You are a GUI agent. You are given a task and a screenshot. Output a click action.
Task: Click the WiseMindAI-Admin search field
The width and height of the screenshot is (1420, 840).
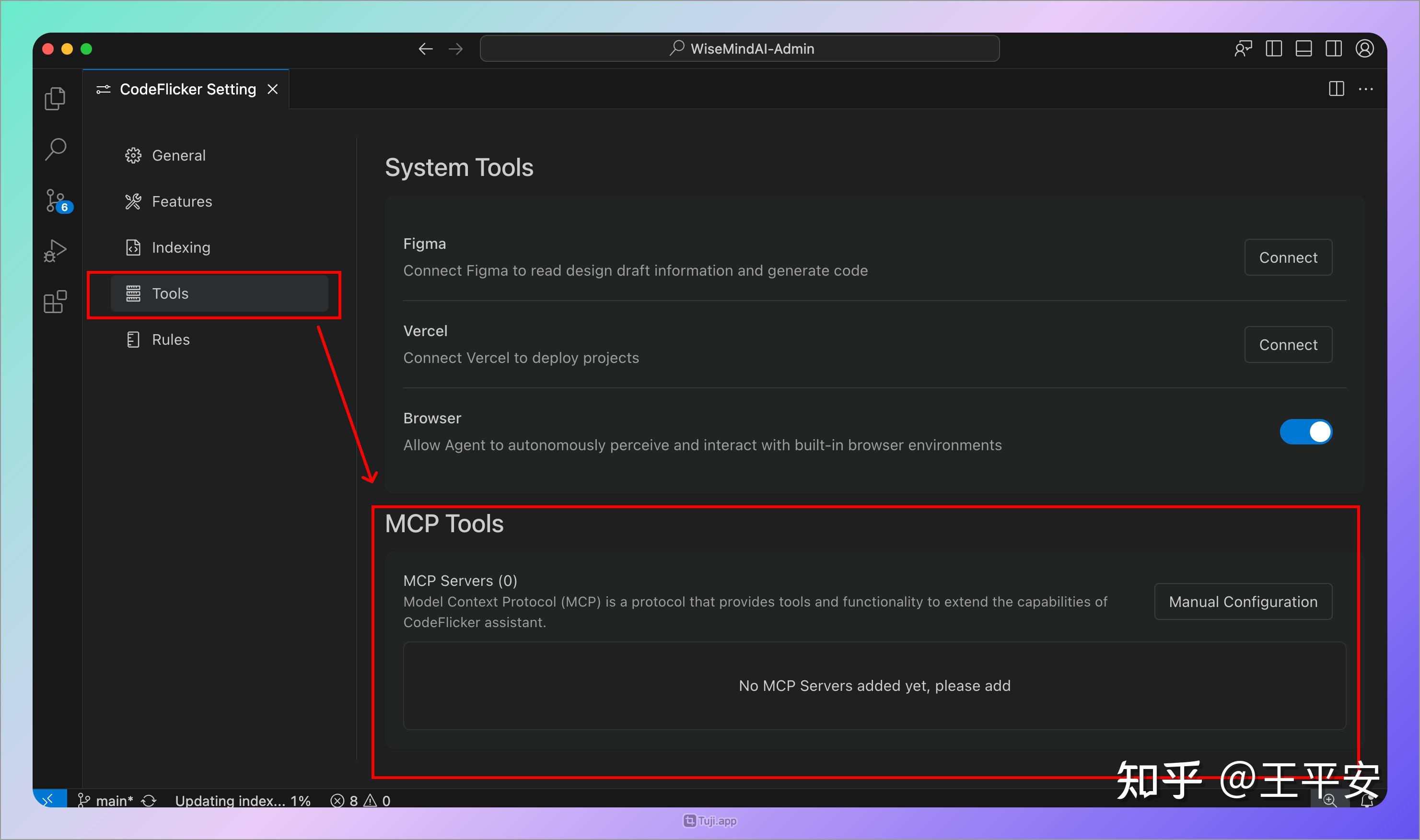739,49
